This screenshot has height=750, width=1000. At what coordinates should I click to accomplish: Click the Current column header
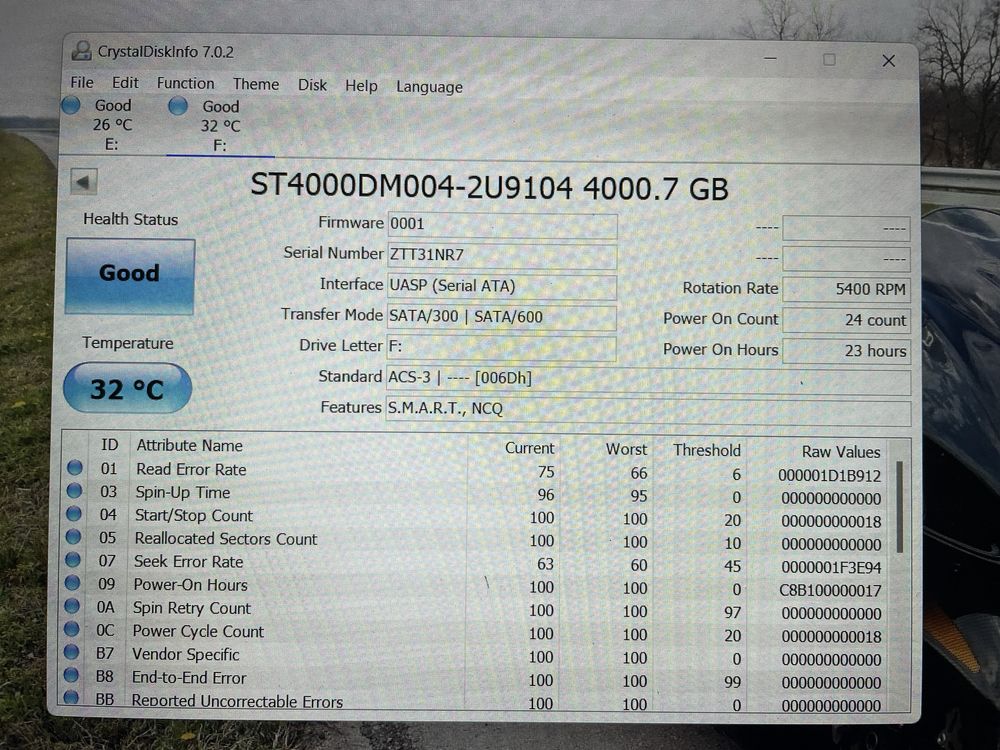[529, 448]
